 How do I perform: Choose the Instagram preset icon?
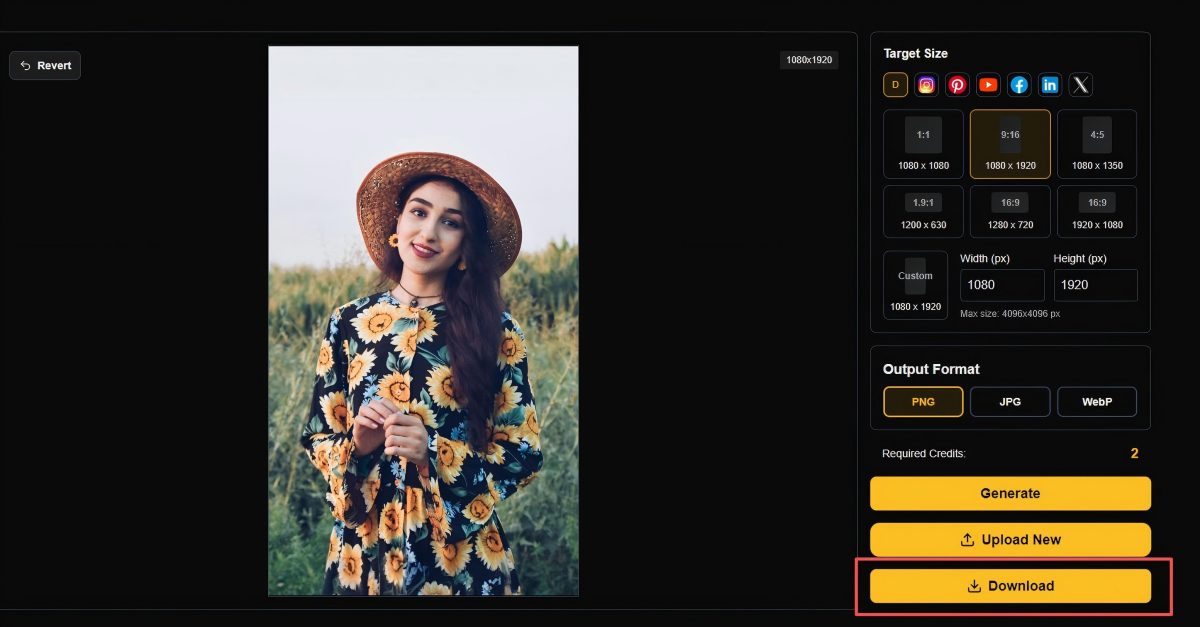(x=926, y=85)
